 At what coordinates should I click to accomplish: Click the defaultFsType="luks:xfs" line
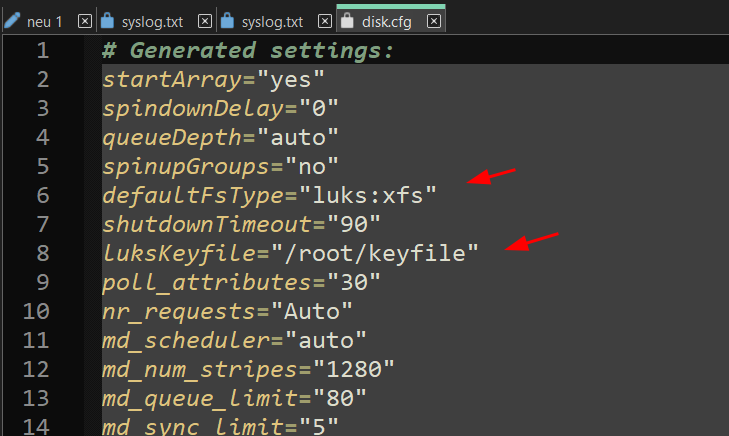point(269,195)
